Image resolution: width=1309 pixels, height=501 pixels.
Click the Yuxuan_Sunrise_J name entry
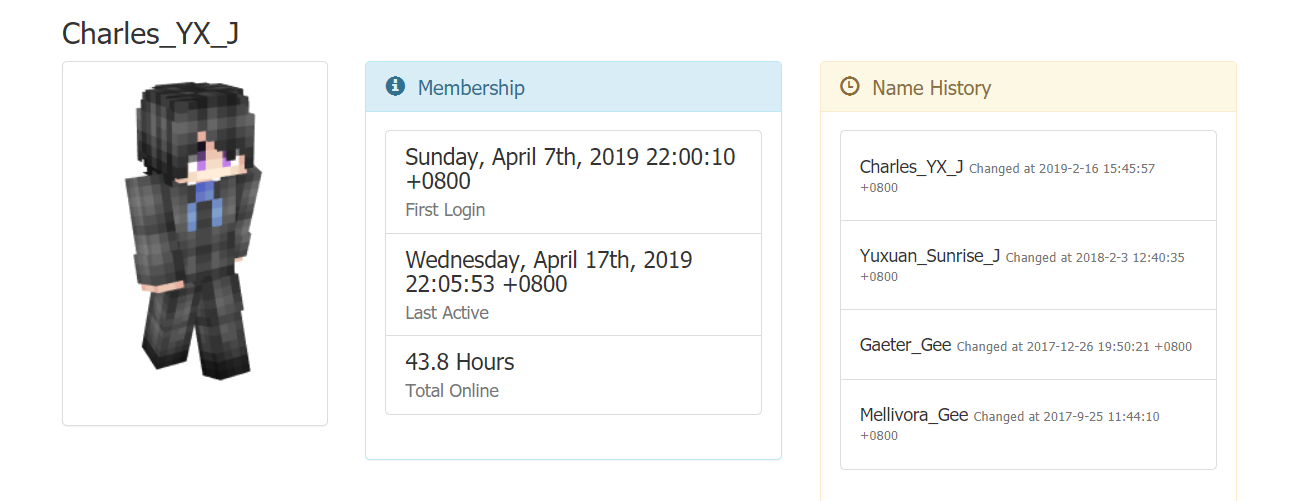click(x=930, y=256)
